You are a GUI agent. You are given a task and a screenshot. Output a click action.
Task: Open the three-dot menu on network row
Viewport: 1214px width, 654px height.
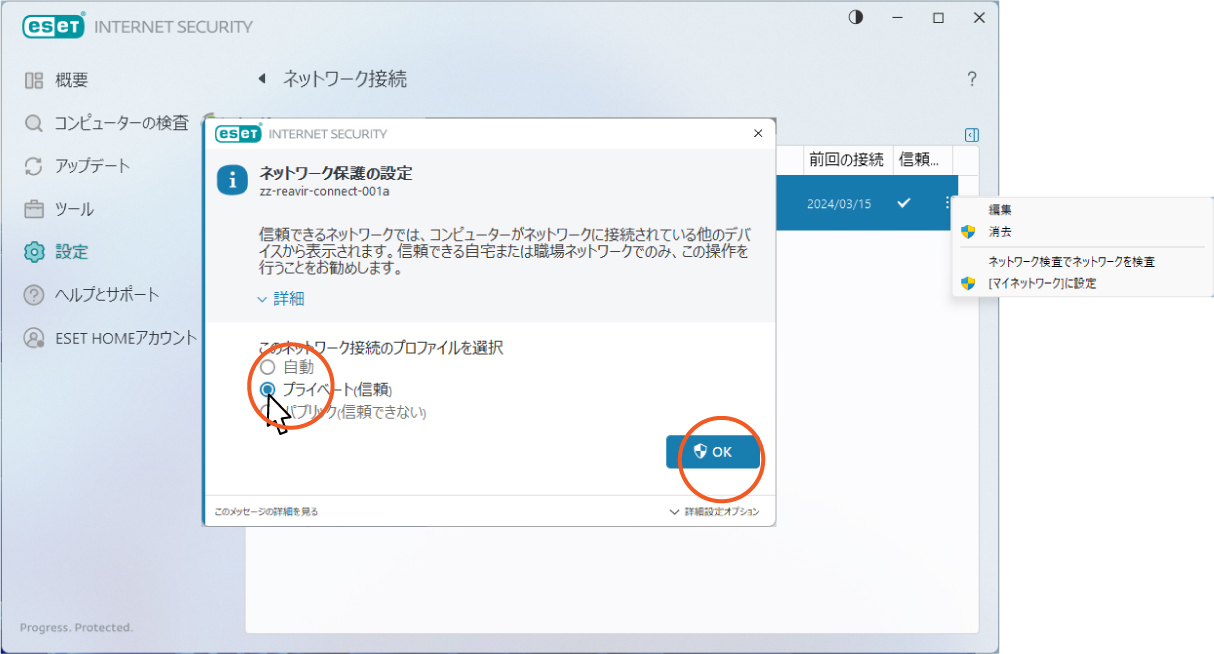tap(946, 203)
